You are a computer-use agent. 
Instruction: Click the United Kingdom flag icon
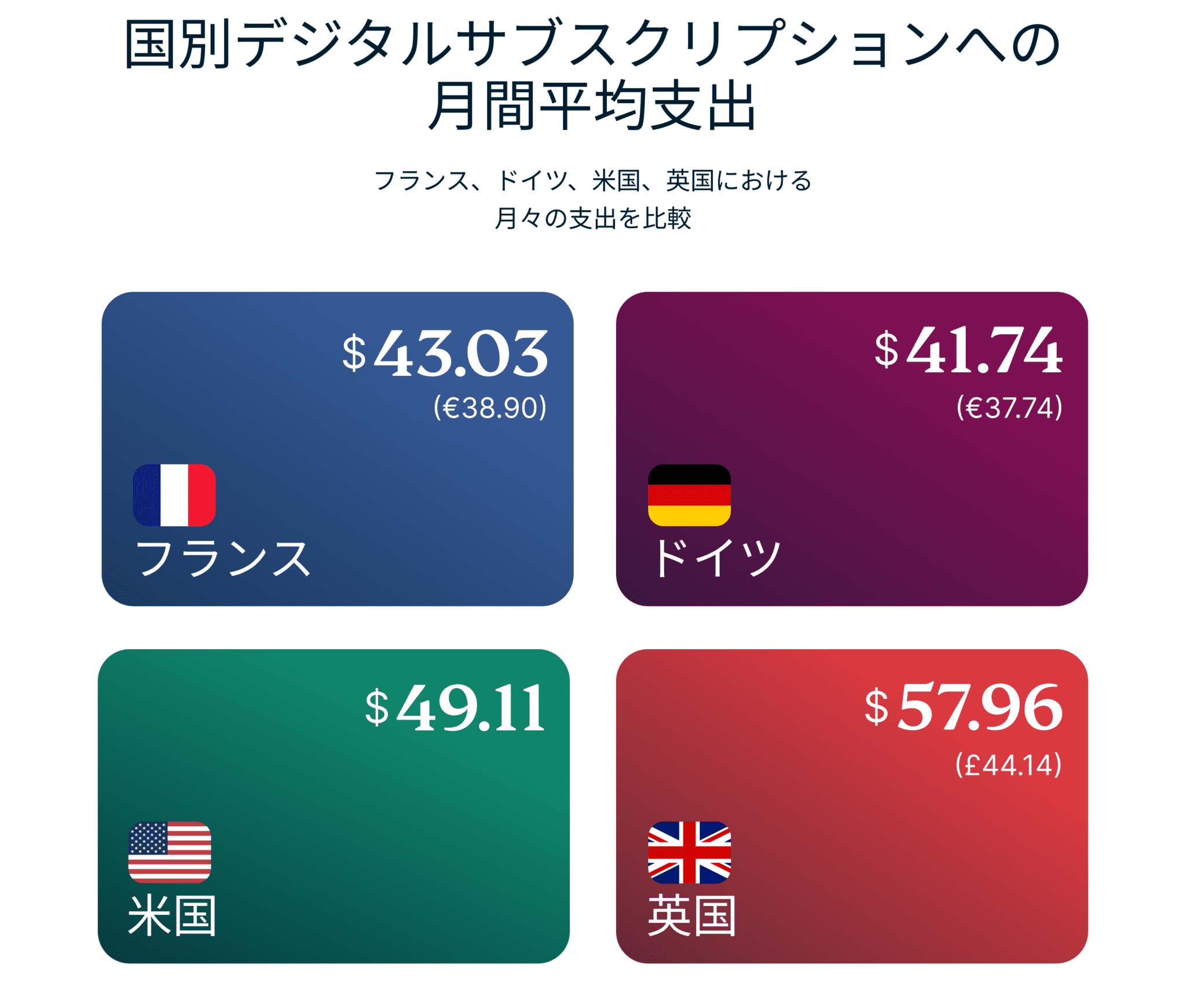[x=689, y=852]
